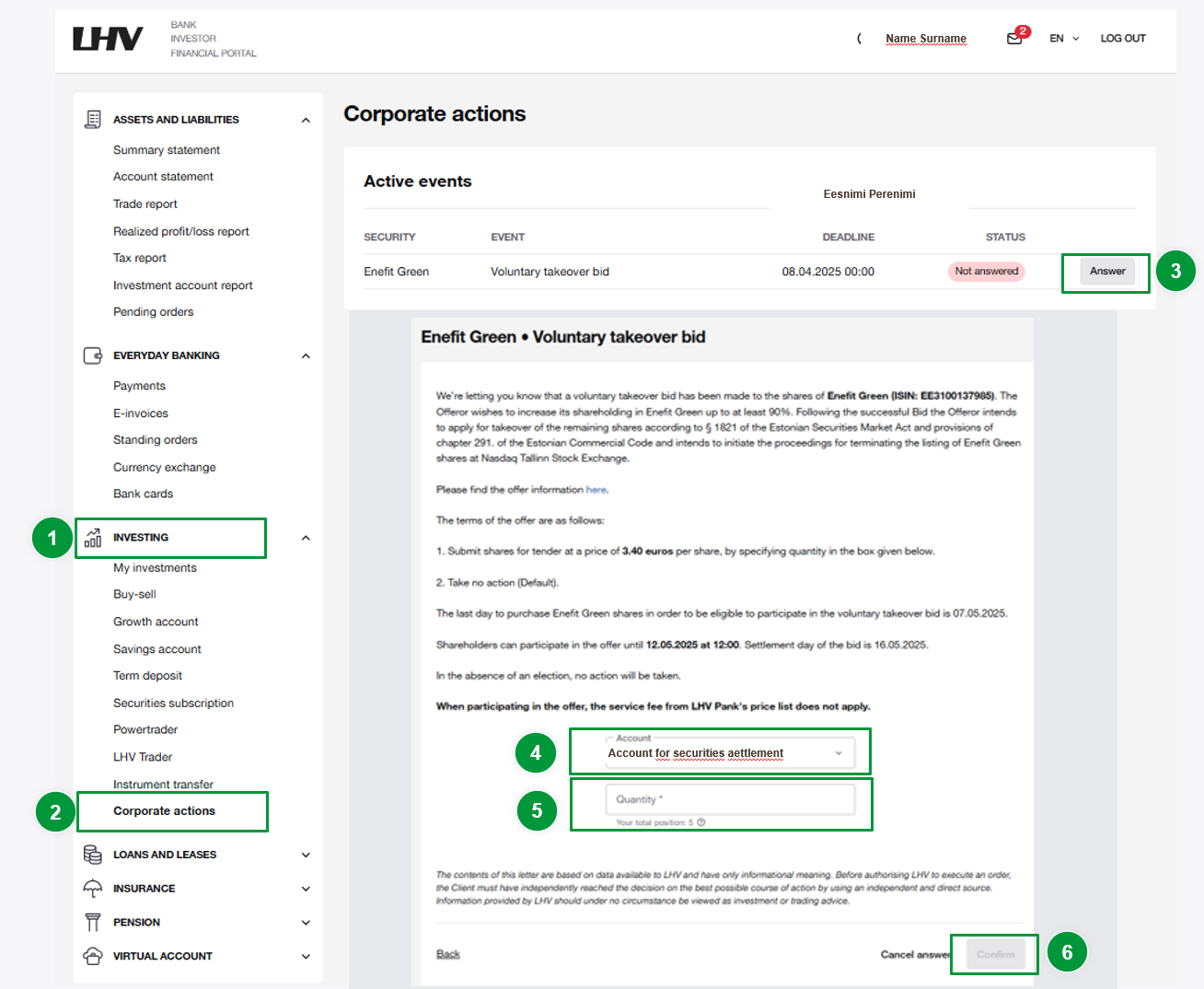Click the 08.04.2025 00:00 deadline cell
Screen dimensions: 1204x989
tap(828, 272)
